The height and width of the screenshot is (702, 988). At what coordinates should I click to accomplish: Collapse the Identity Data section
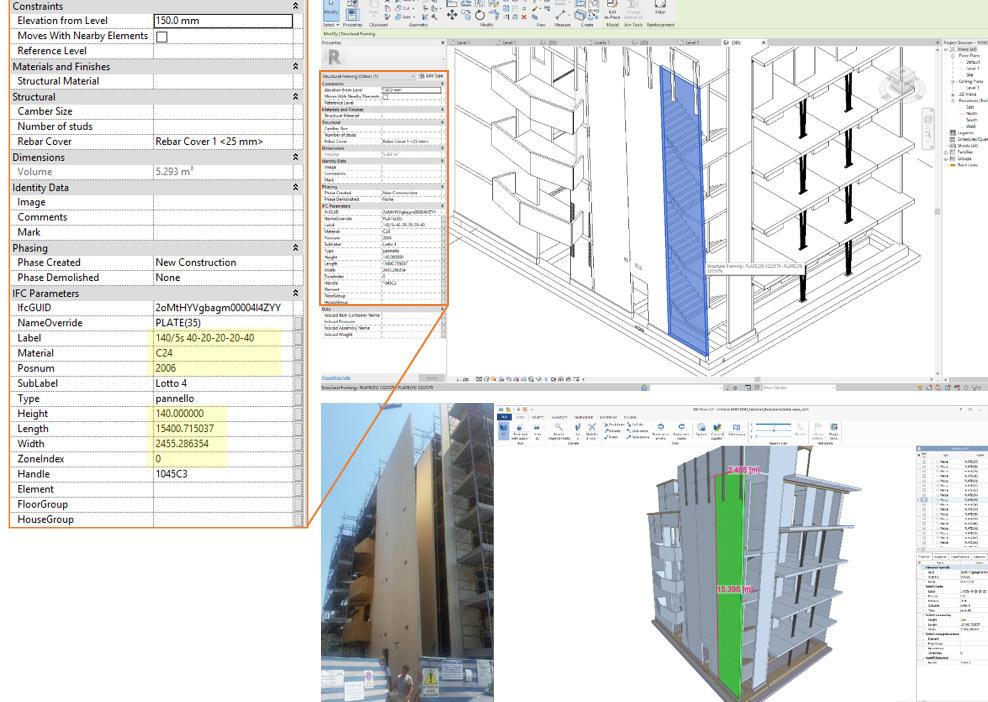296,187
